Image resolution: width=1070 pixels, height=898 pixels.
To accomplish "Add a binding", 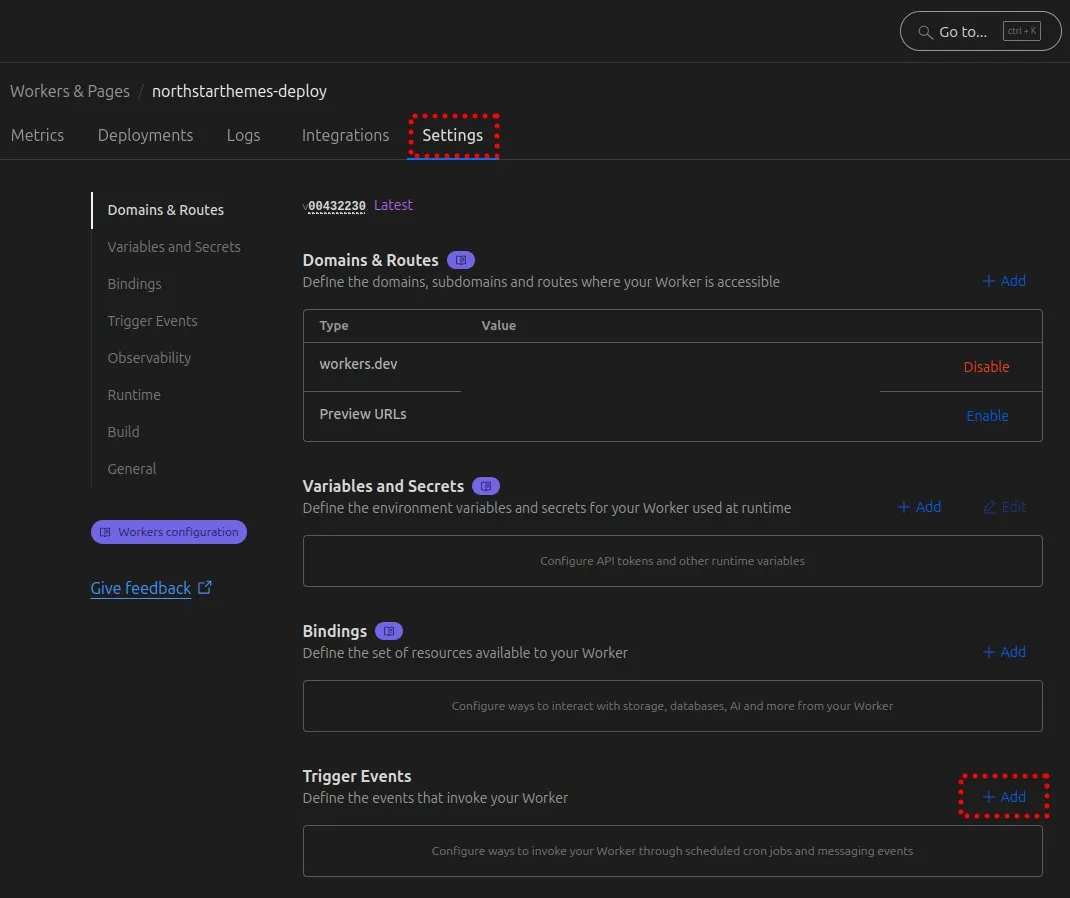I will 1004,652.
